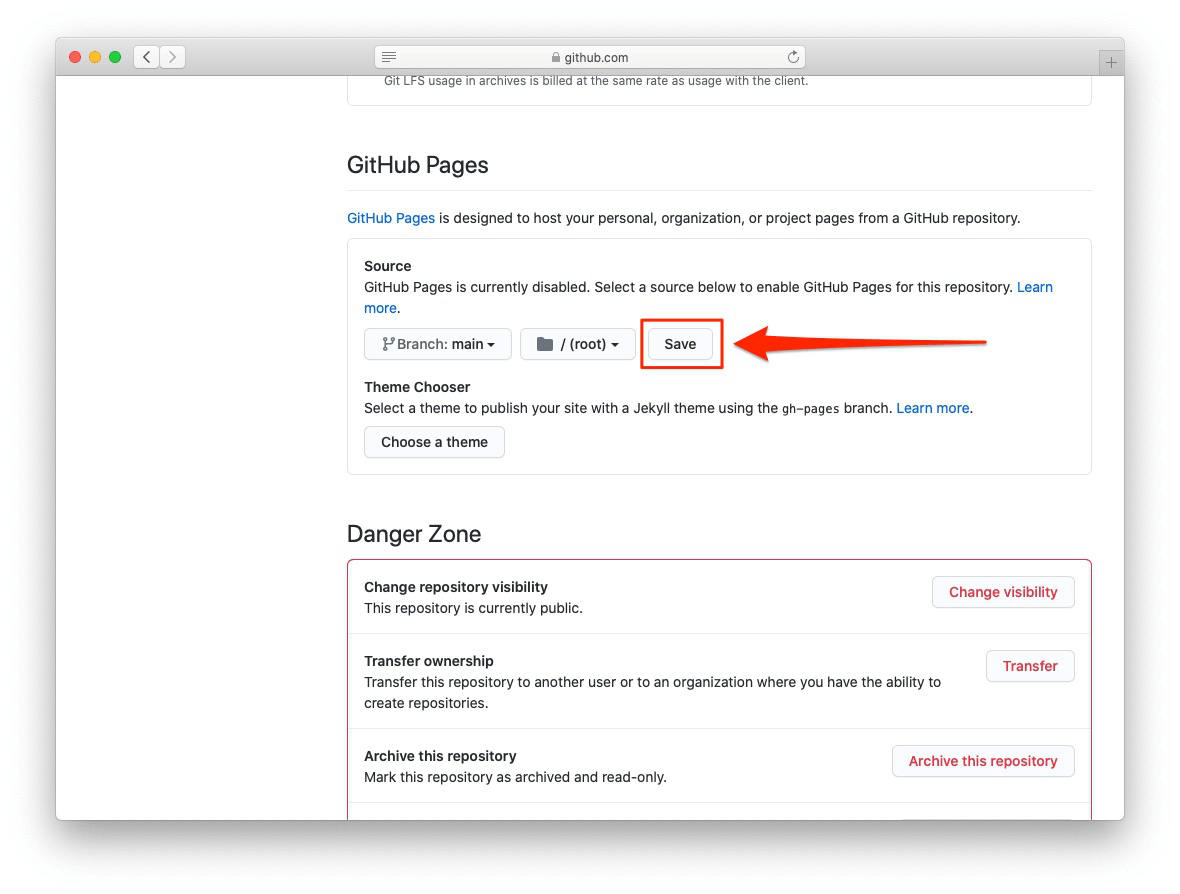Image resolution: width=1180 pixels, height=894 pixels.
Task: Click the Transfer ownership button
Action: 1030,666
